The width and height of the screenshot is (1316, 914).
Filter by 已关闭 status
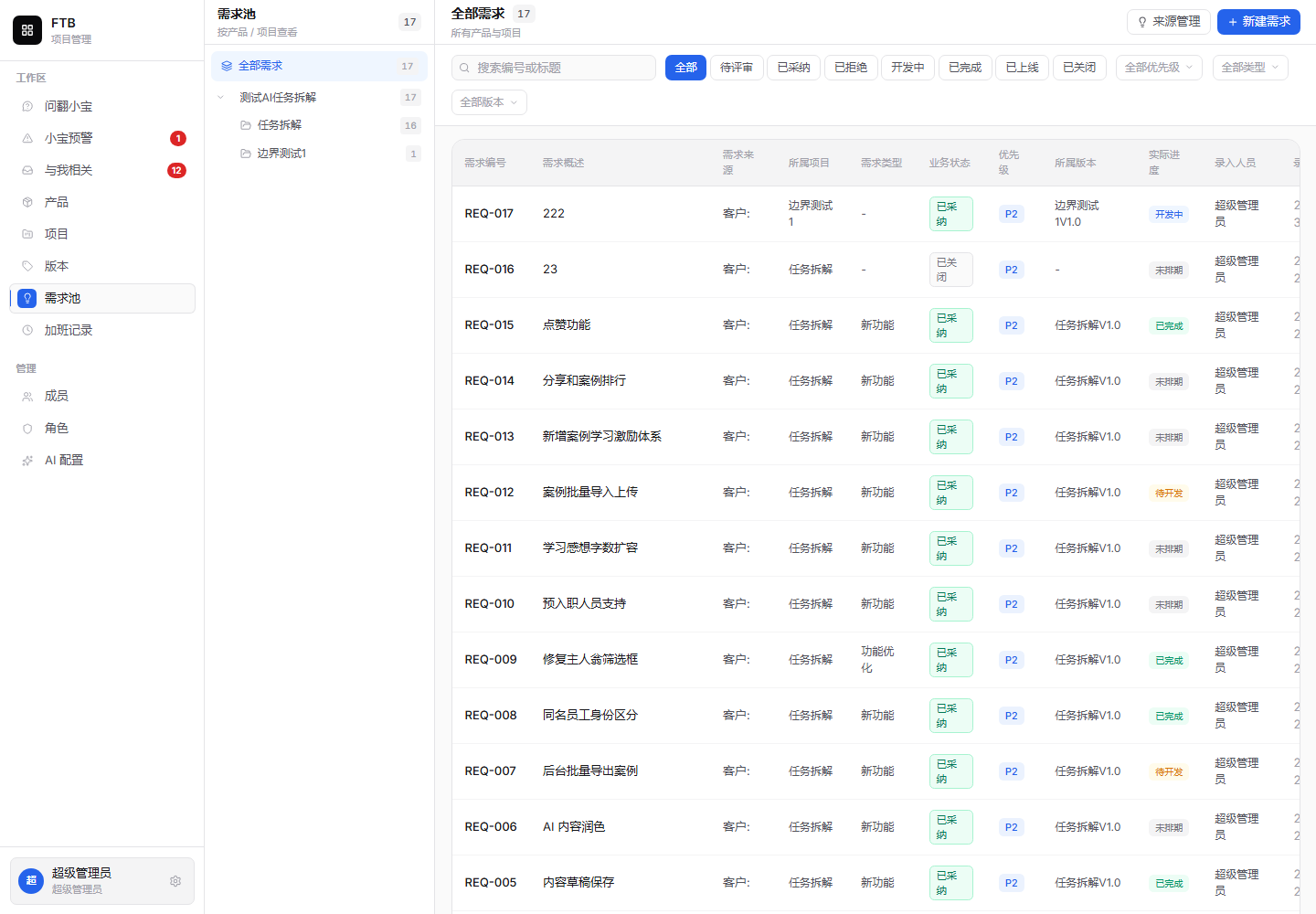tap(1079, 68)
